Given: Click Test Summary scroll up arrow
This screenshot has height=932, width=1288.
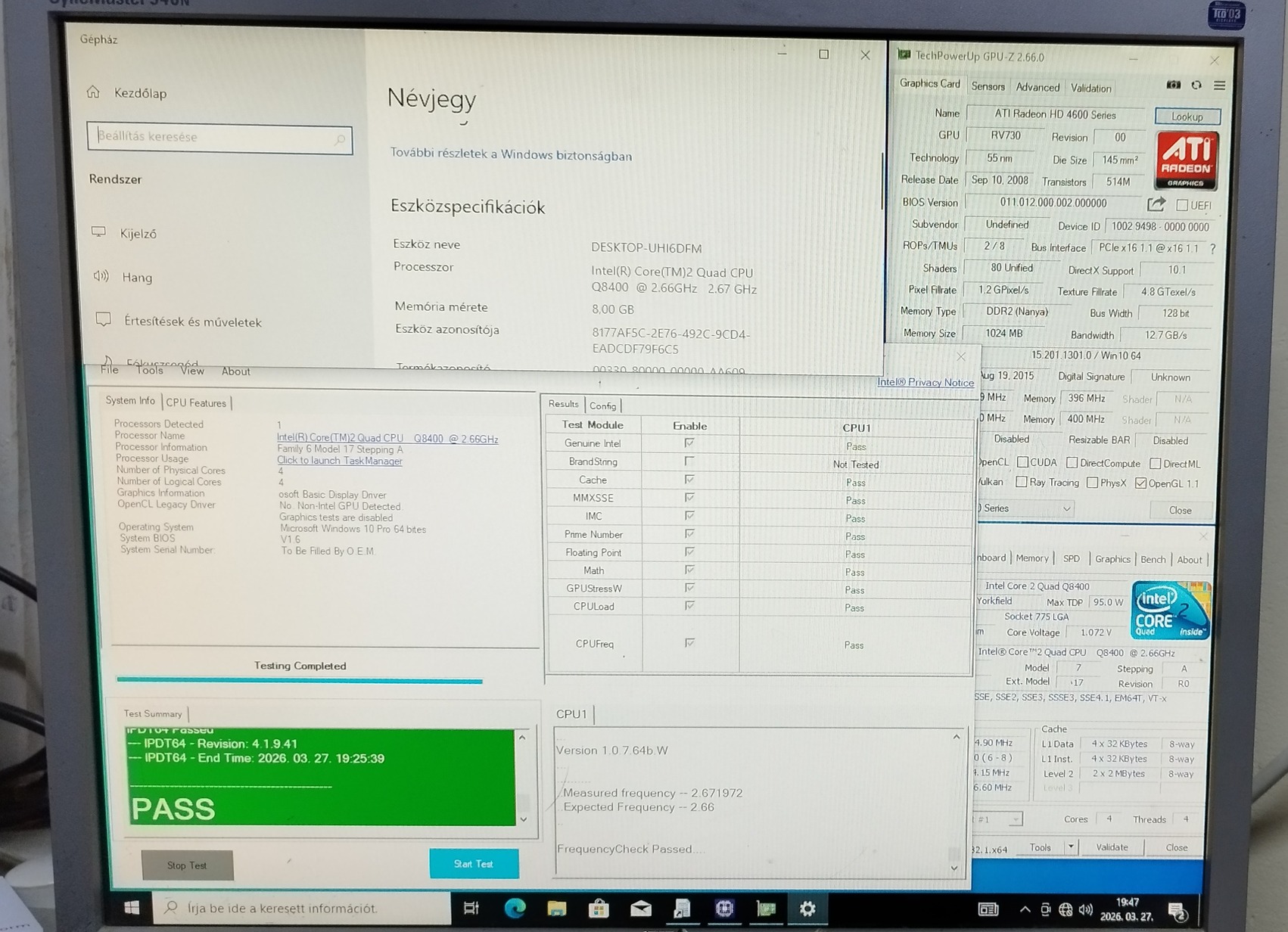Looking at the screenshot, I should pos(522,737).
